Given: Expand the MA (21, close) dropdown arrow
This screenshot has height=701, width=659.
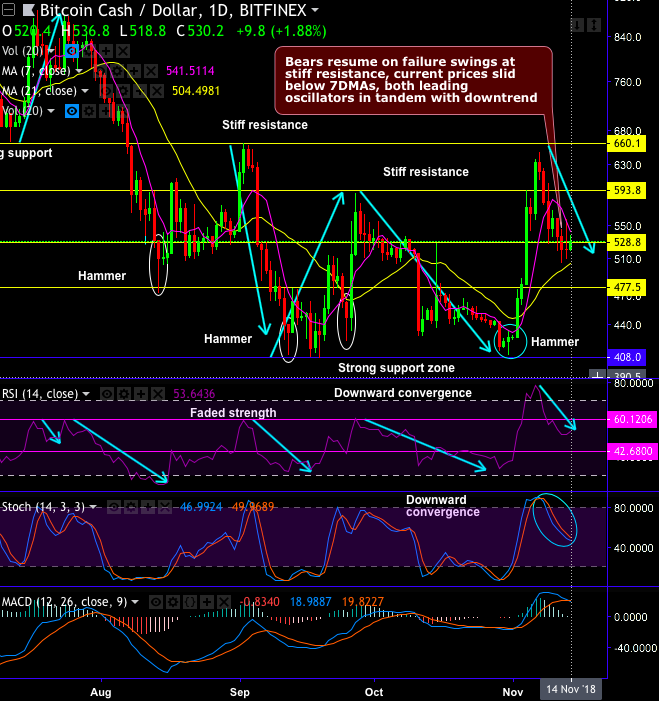Looking at the screenshot, I should (x=84, y=91).
